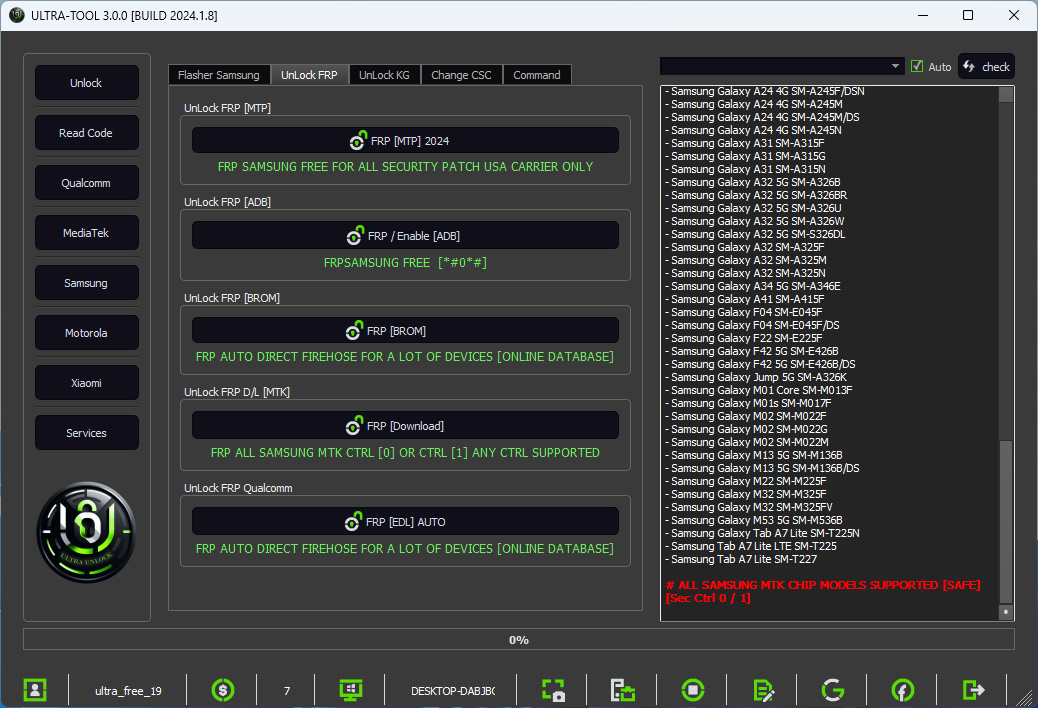Click FRP SAMSUNG FREE USA CARRIER ONLY text

[x=405, y=167]
